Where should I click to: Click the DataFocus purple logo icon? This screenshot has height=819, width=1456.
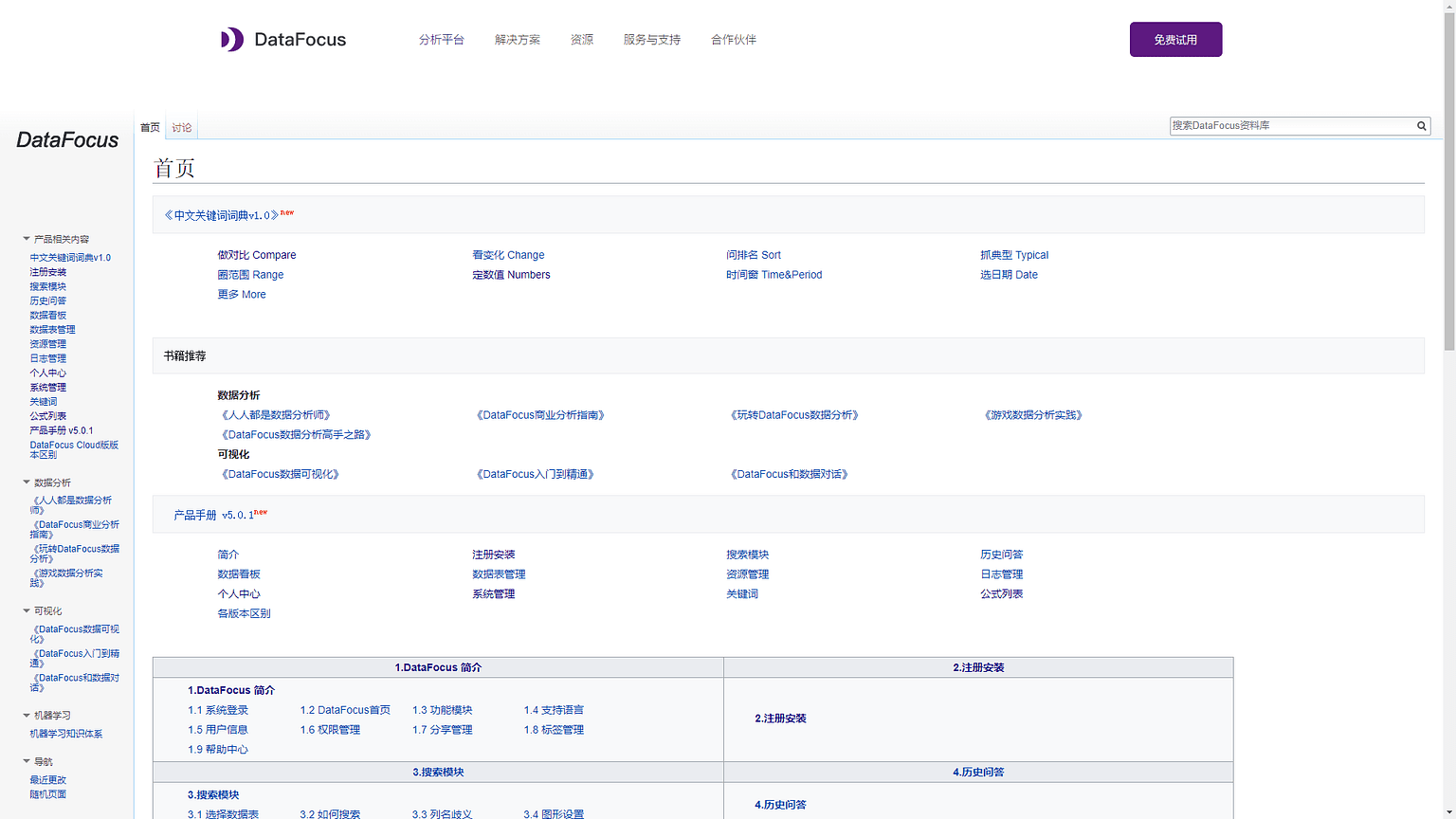232,40
